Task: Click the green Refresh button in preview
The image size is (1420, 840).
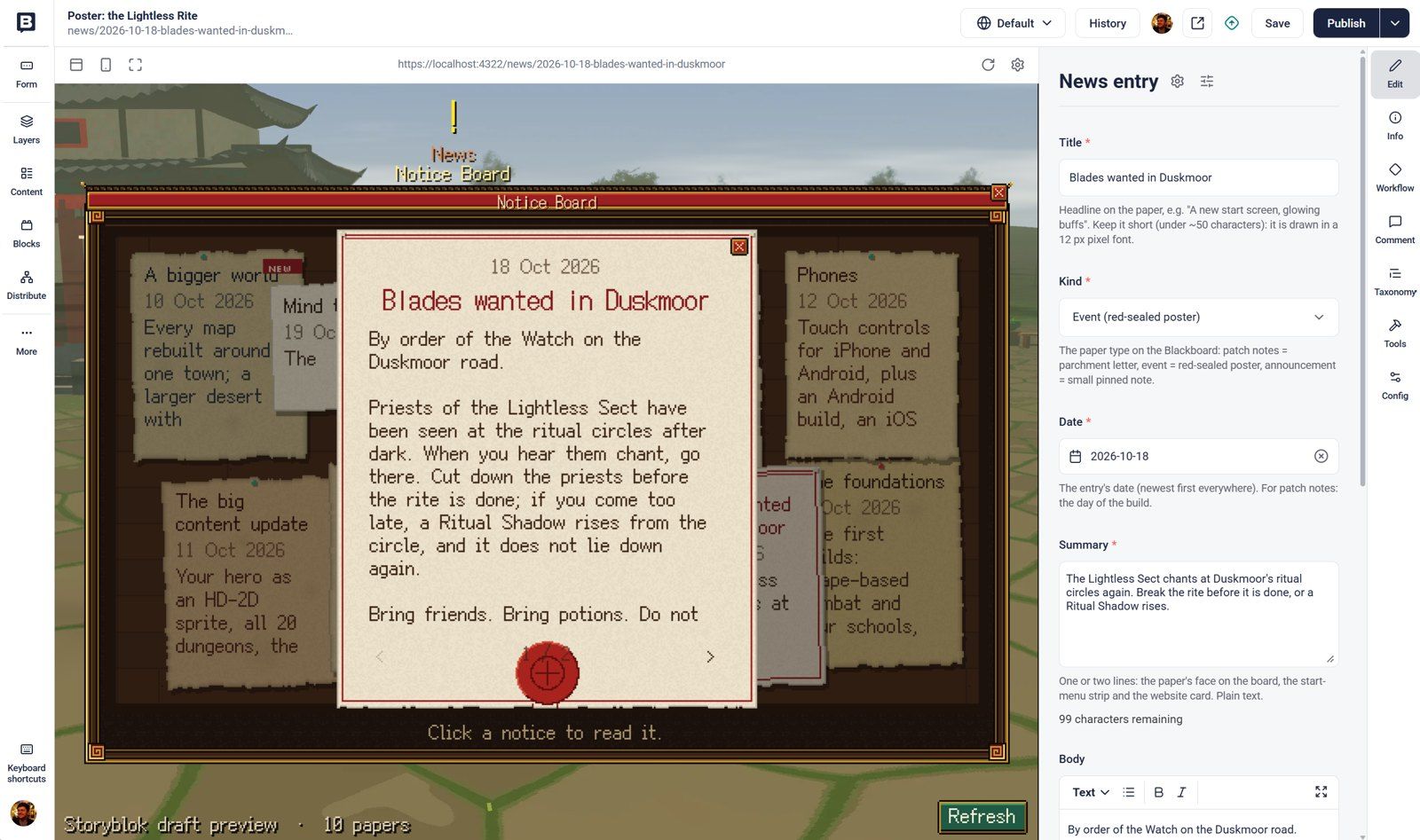Action: coord(982,816)
